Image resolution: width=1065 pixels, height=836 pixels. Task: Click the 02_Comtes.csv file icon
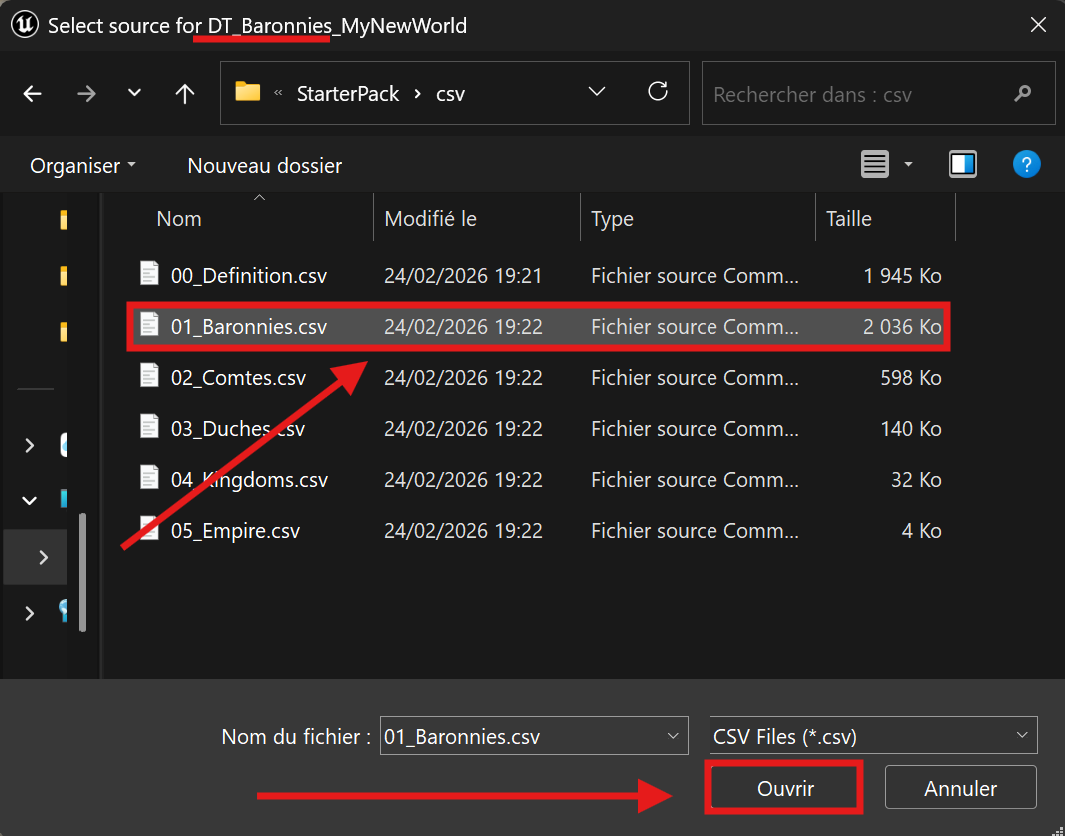tap(149, 375)
